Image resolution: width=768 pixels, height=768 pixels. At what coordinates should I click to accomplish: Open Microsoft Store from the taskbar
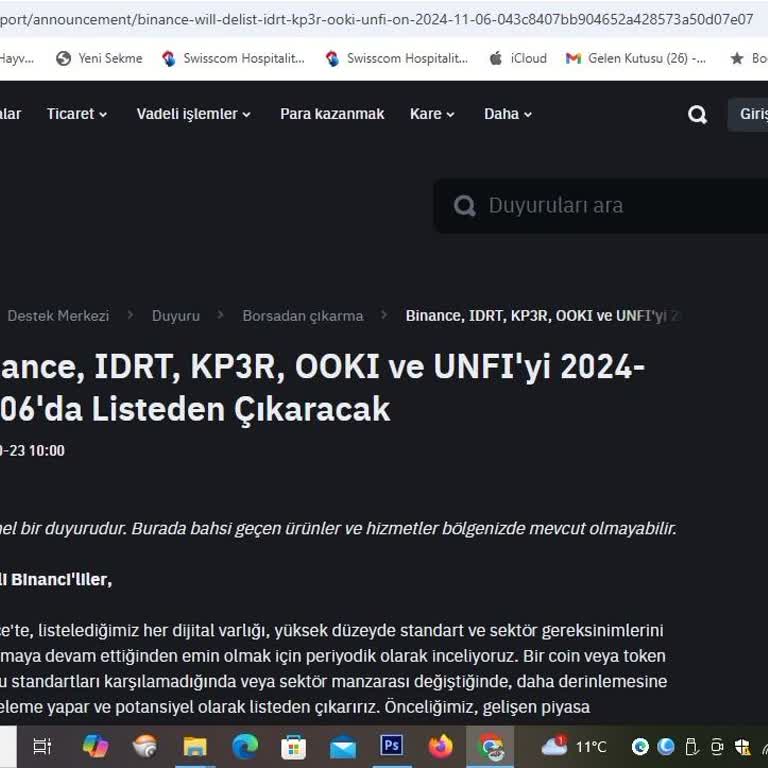(293, 747)
